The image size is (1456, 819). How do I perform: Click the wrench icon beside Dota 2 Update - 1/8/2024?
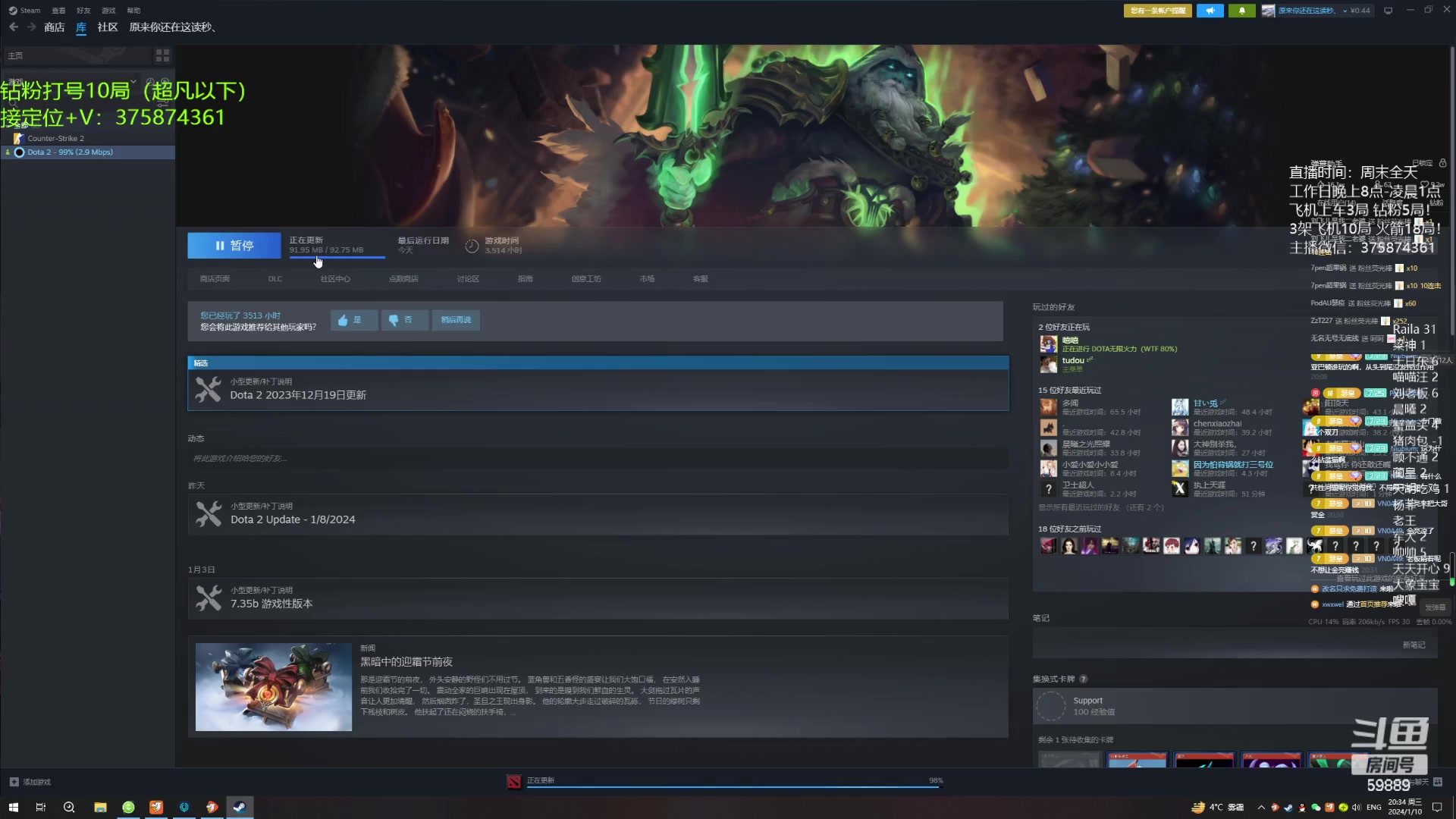[x=209, y=514]
